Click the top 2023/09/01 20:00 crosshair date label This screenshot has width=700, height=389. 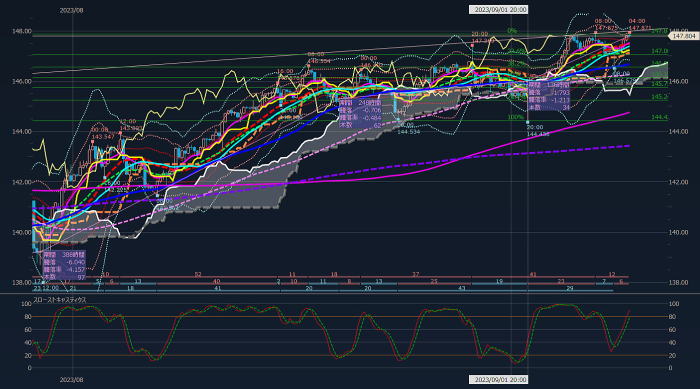[498, 9]
